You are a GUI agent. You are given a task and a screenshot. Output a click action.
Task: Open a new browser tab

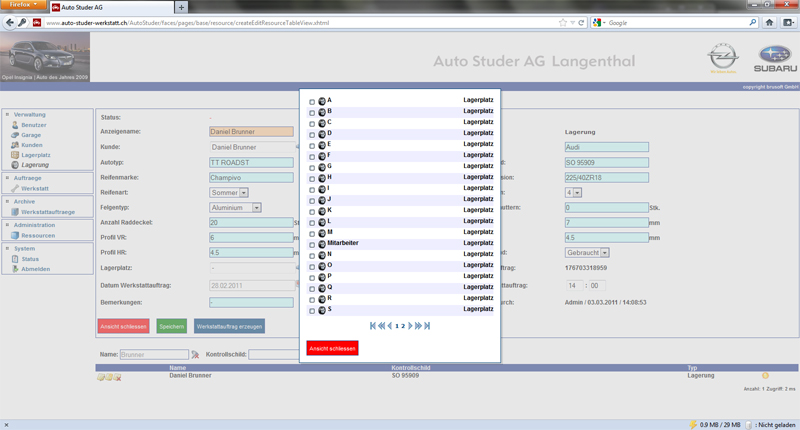point(181,8)
